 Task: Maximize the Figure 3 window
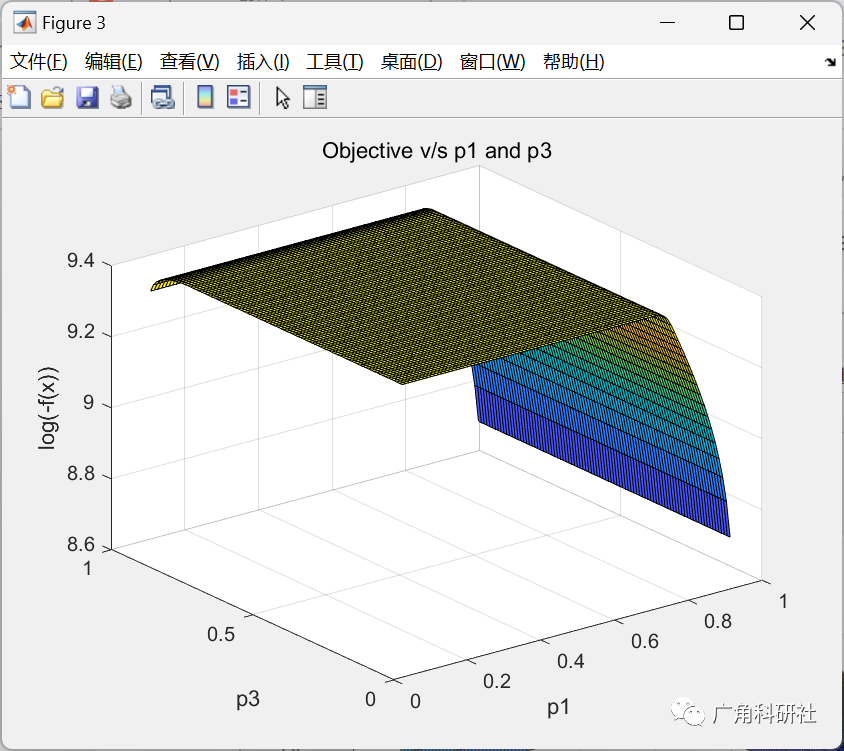pyautogui.click(x=736, y=23)
